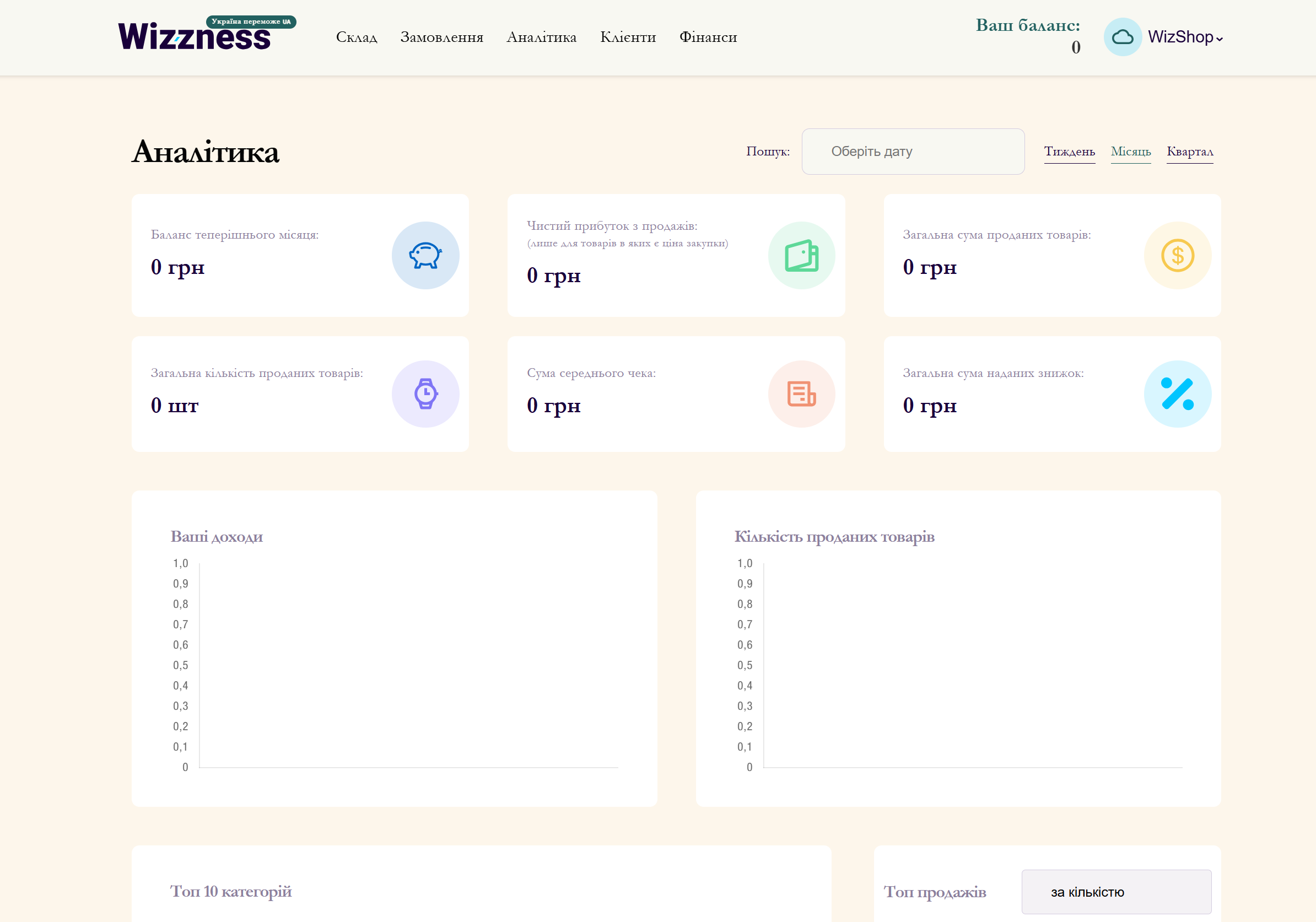Viewport: 1316px width, 922px height.
Task: Click the 'Пошук:' label
Action: pos(768,152)
